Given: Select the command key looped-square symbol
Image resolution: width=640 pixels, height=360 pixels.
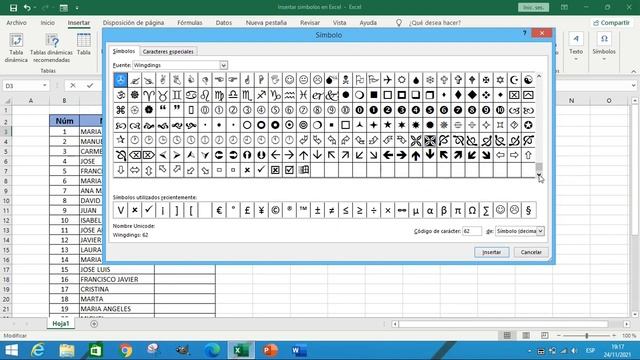Looking at the screenshot, I should click(120, 110).
